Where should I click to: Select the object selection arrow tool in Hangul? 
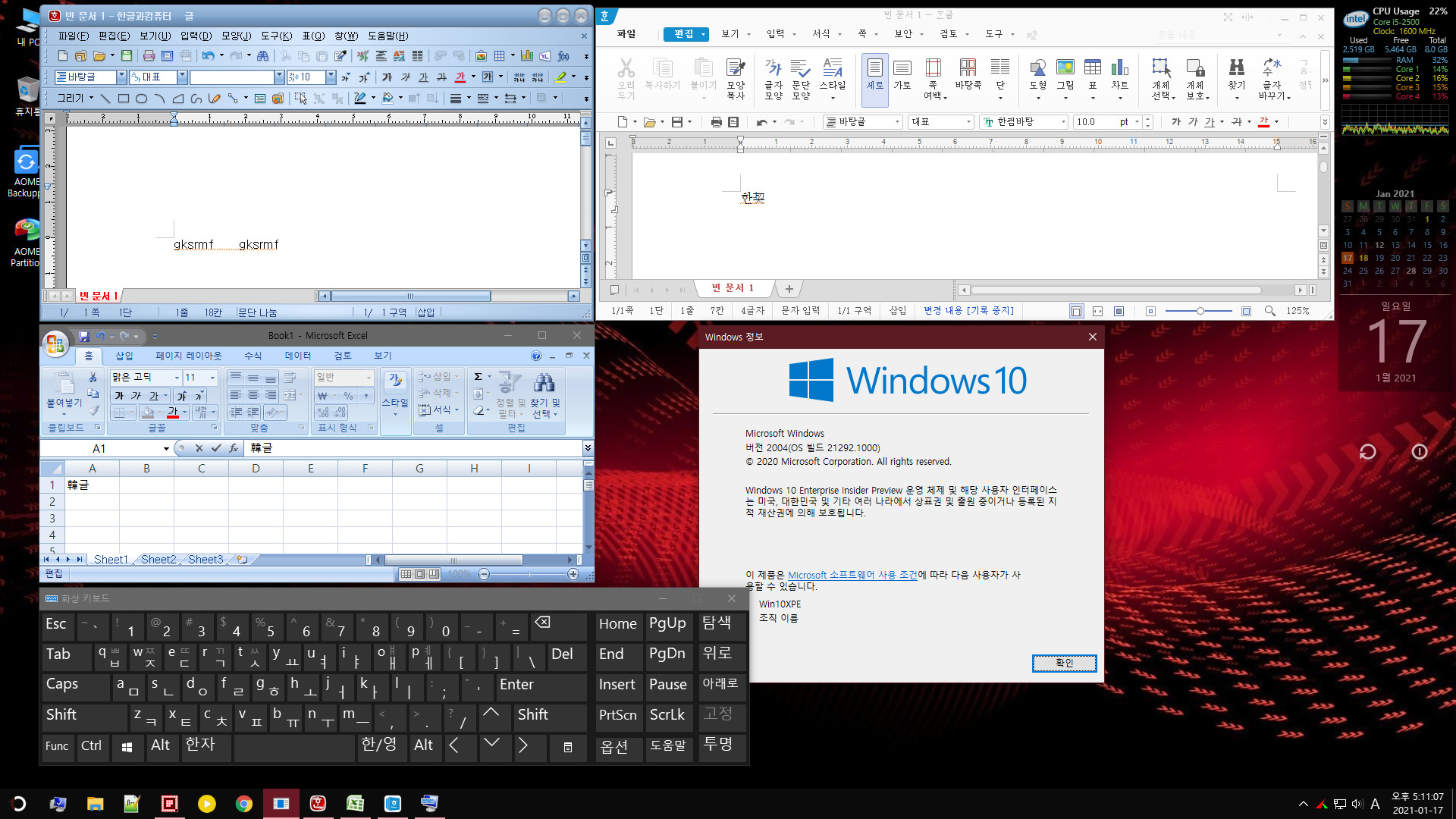point(301,99)
